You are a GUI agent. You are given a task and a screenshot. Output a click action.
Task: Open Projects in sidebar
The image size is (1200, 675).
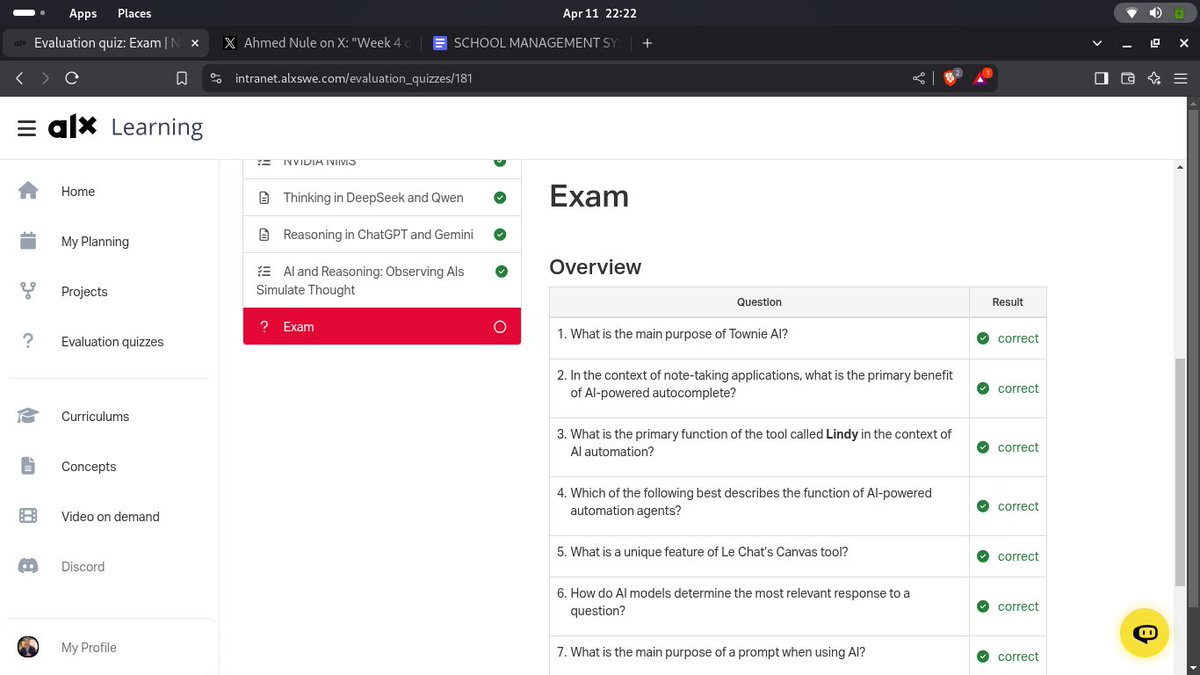[x=84, y=291]
